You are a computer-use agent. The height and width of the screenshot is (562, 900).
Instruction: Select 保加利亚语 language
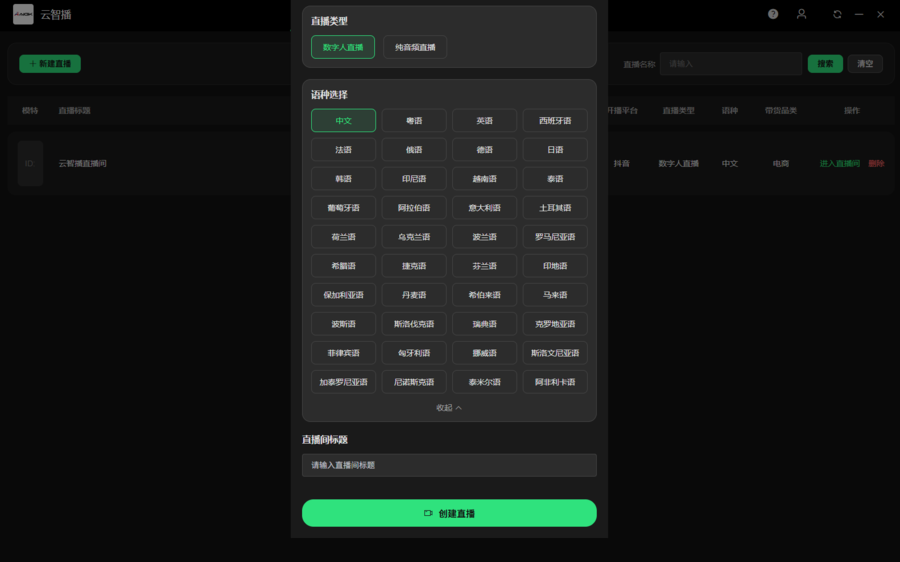343,295
